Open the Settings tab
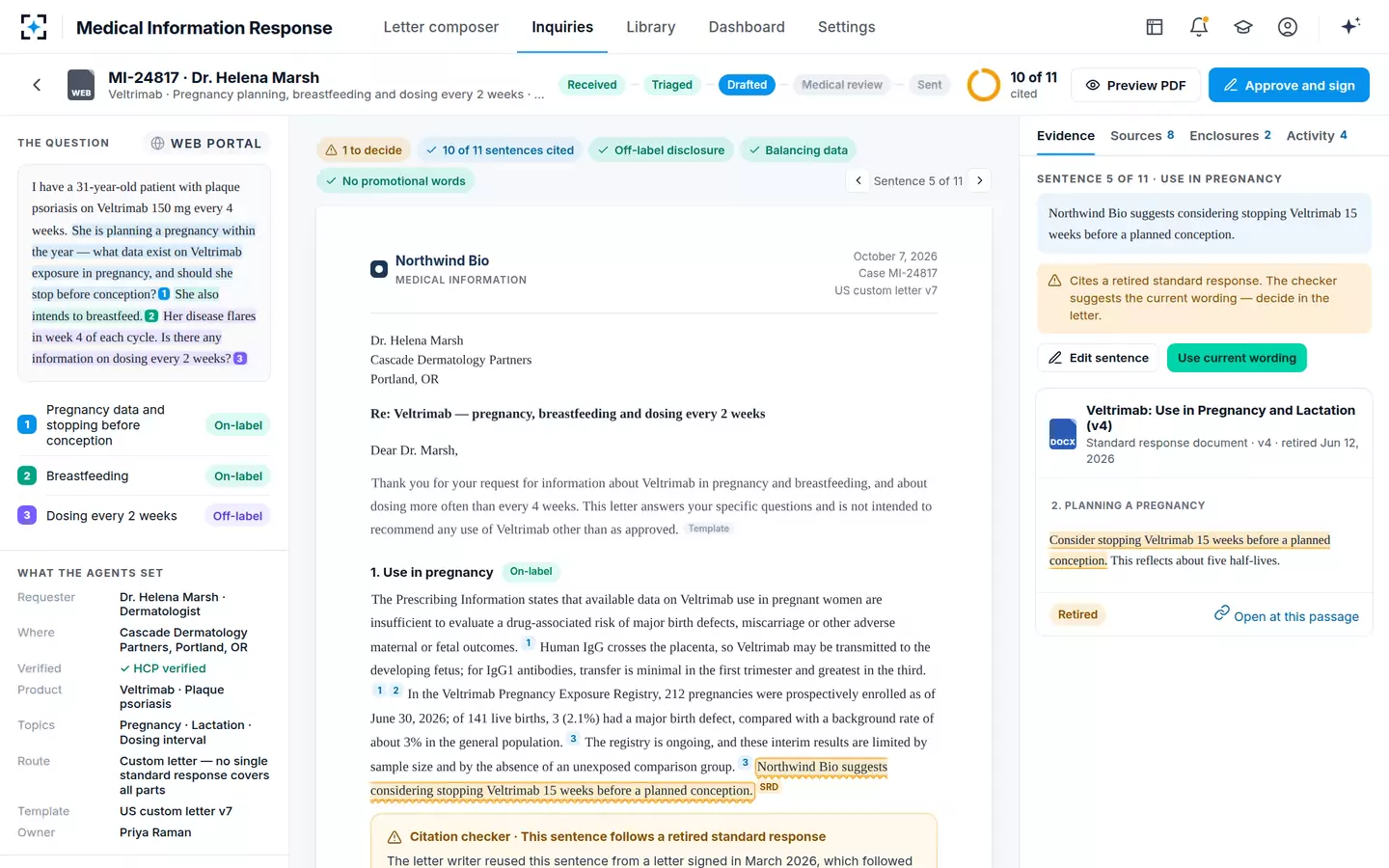The width and height of the screenshot is (1389, 868). click(x=847, y=27)
